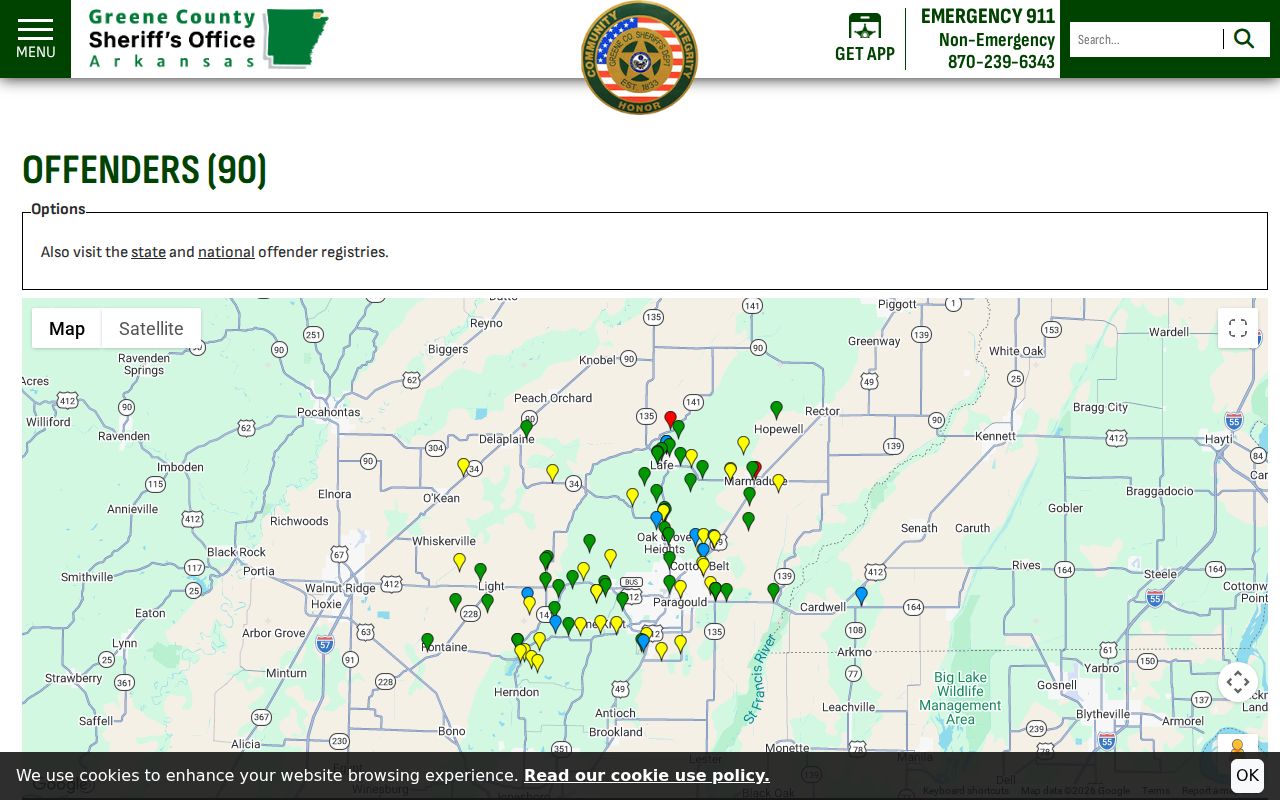Click the Kennett label on the map

995,436
